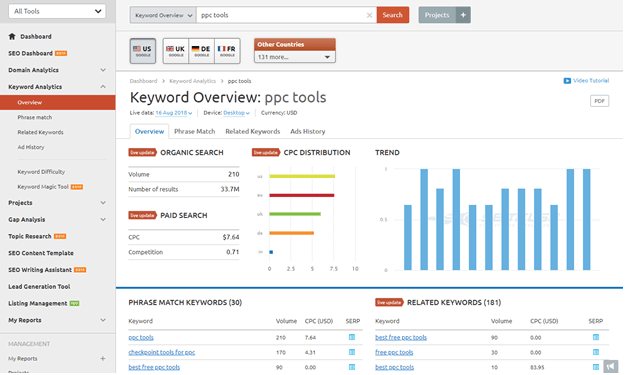The height and width of the screenshot is (375, 628).
Task: Export report with PDF button
Action: pyautogui.click(x=599, y=101)
